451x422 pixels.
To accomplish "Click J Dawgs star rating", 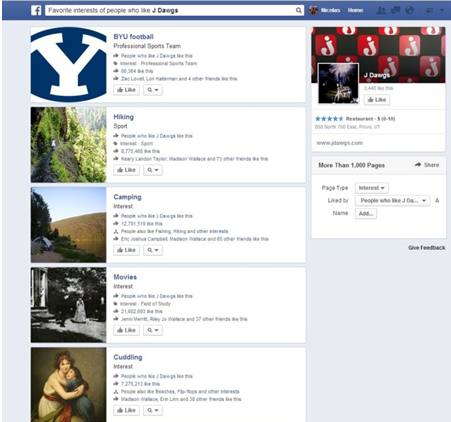I will 329,119.
